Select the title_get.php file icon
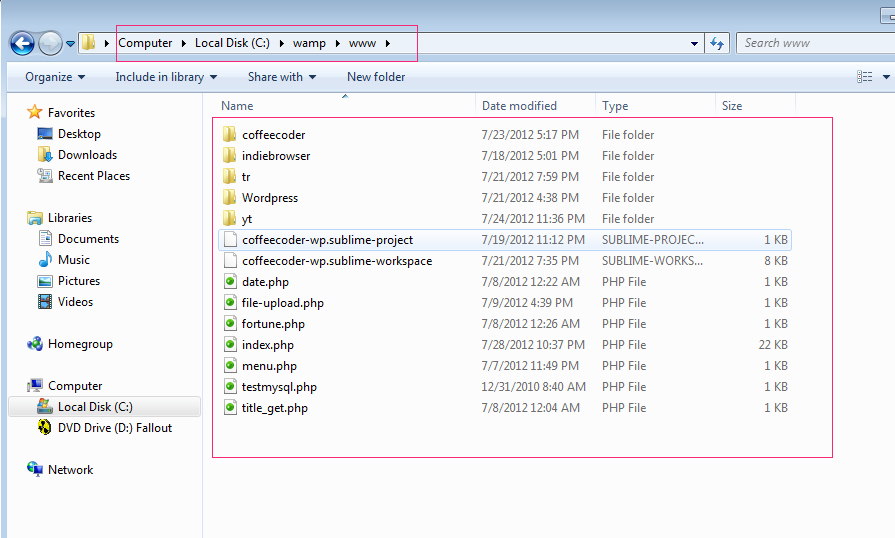The height and width of the screenshot is (538, 895). coord(230,408)
